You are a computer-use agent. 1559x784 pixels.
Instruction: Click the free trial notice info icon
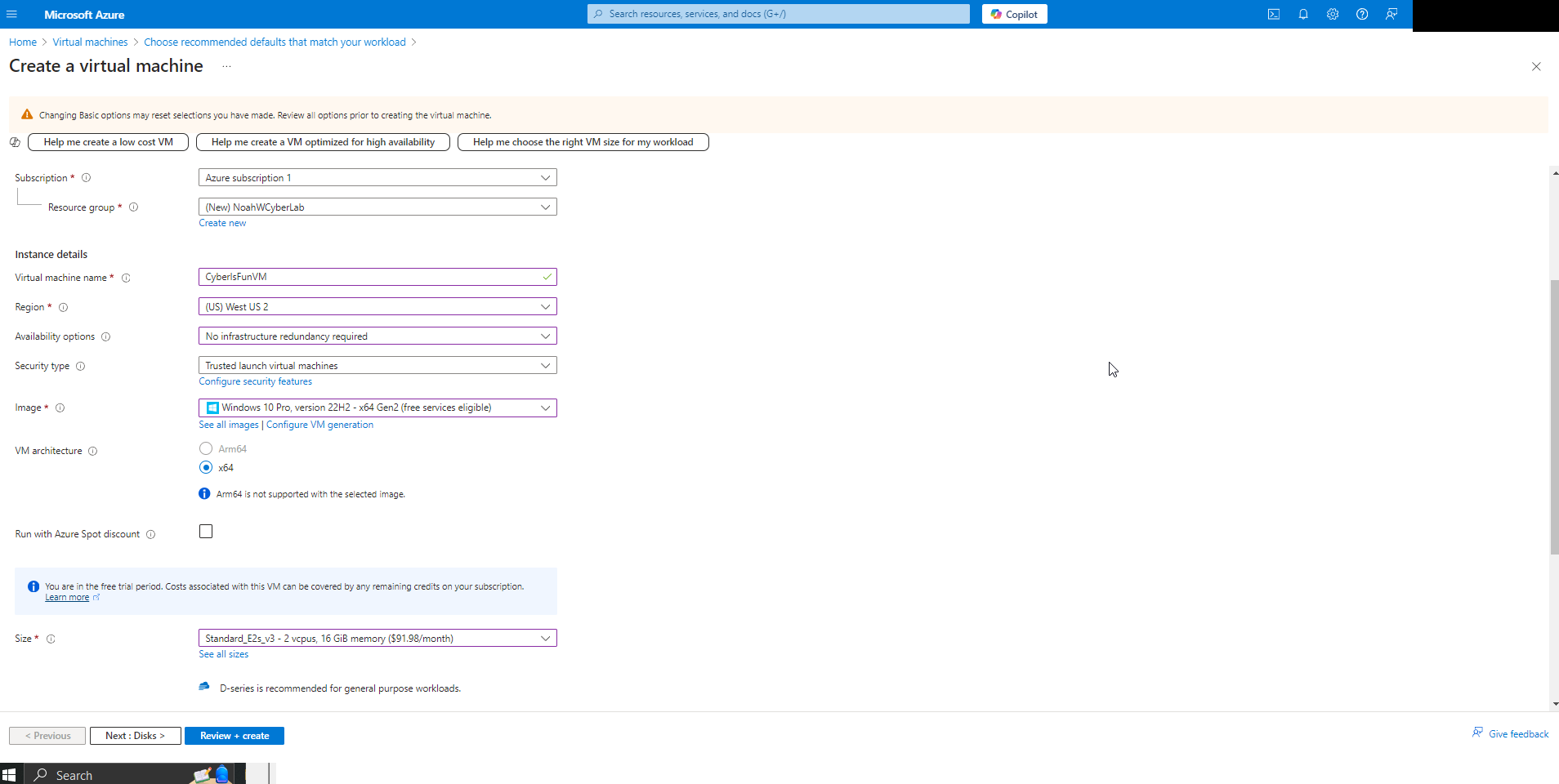coord(34,586)
